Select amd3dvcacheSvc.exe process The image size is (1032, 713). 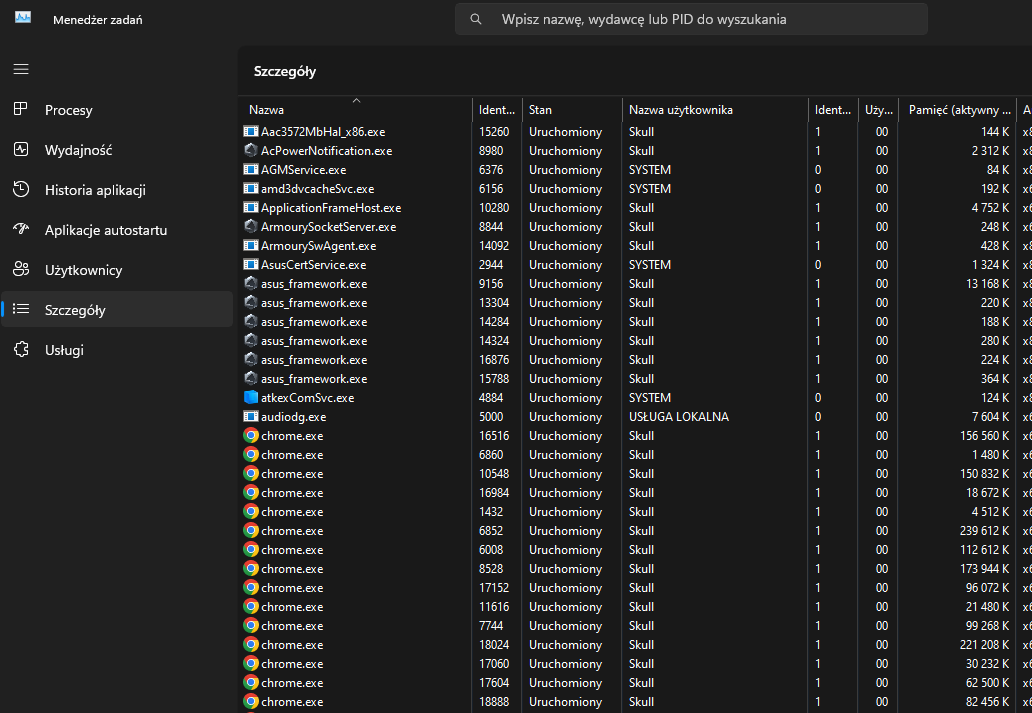point(635,189)
